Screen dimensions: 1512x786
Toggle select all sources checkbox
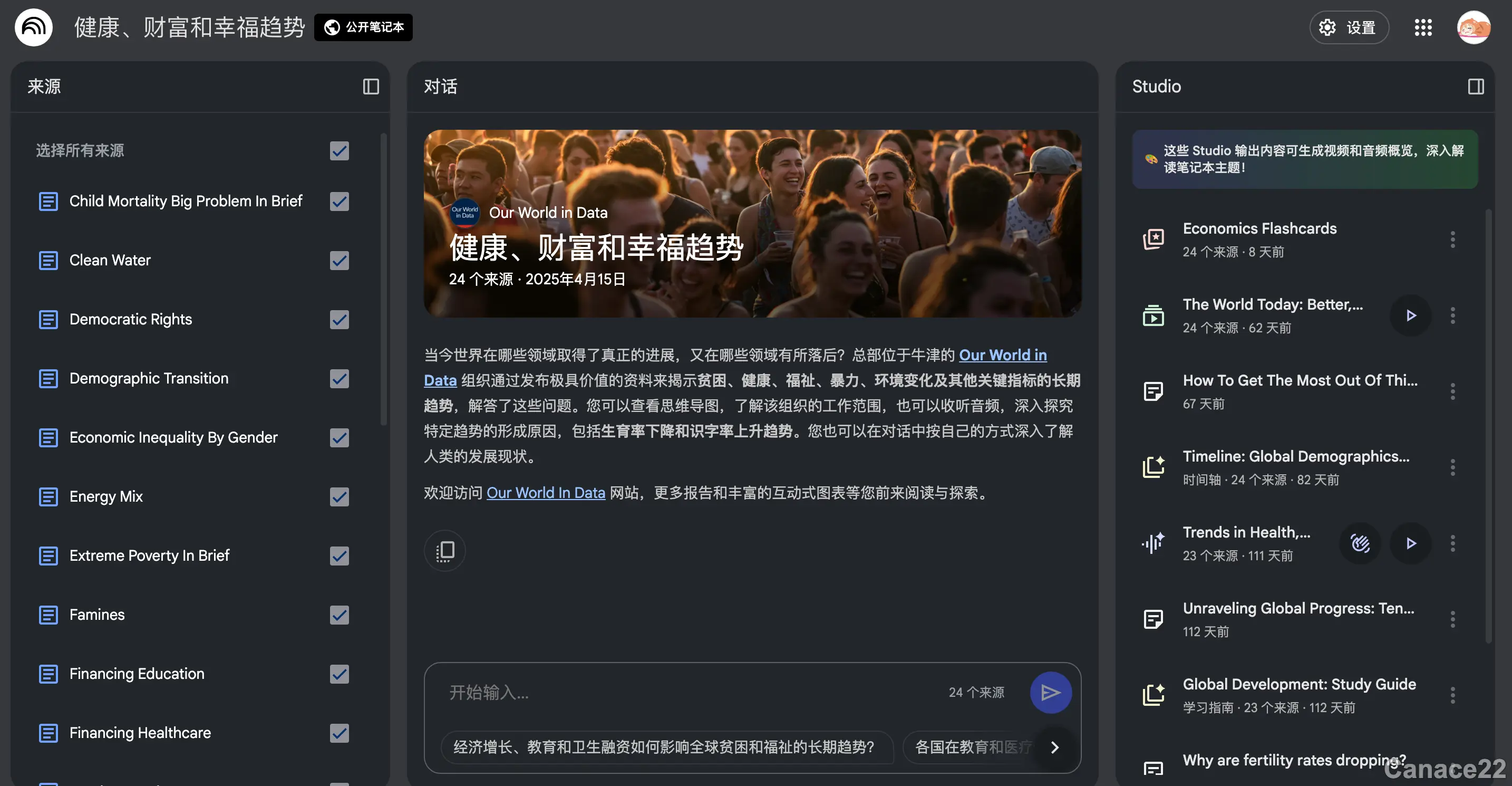pyautogui.click(x=340, y=150)
